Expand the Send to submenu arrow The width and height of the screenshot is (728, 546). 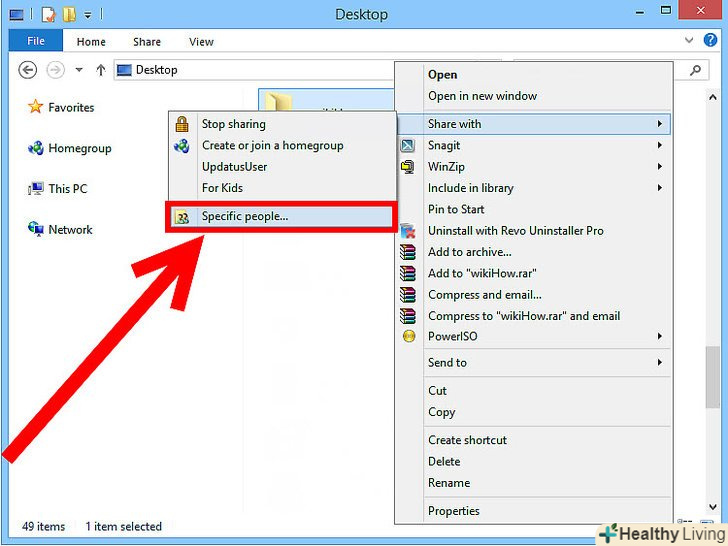[x=659, y=363]
